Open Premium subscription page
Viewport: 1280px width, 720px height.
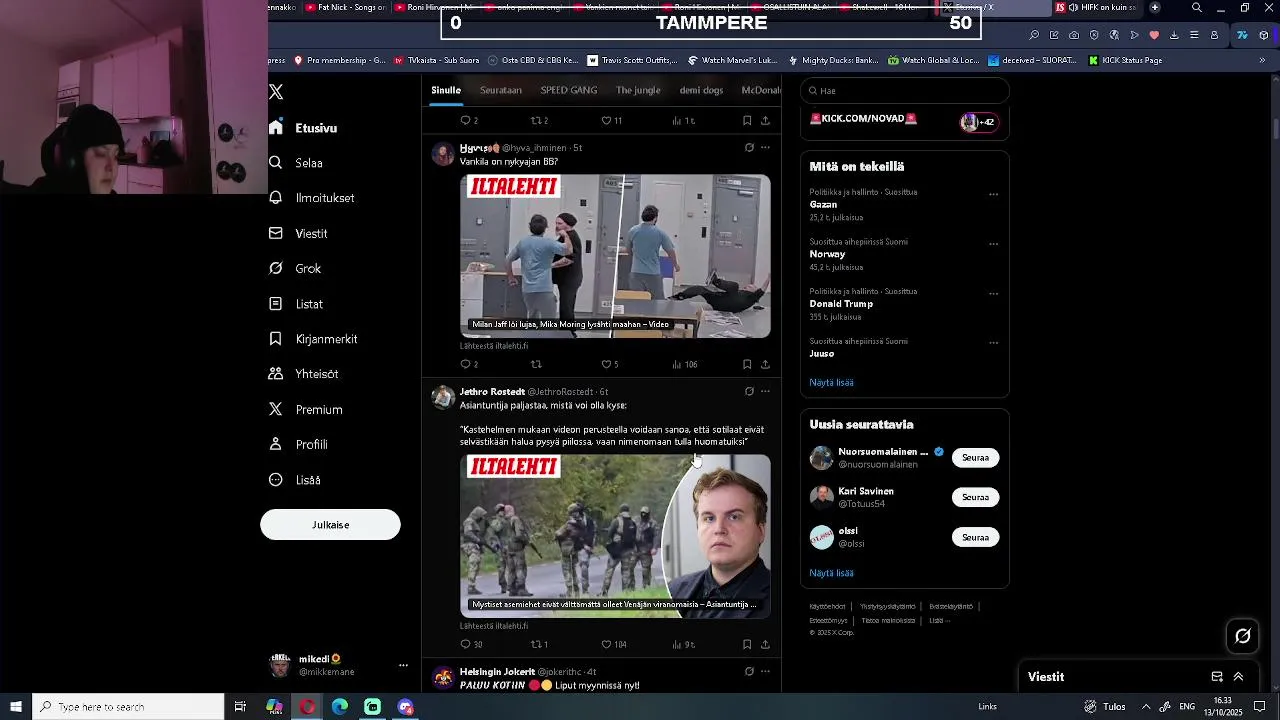point(305,410)
